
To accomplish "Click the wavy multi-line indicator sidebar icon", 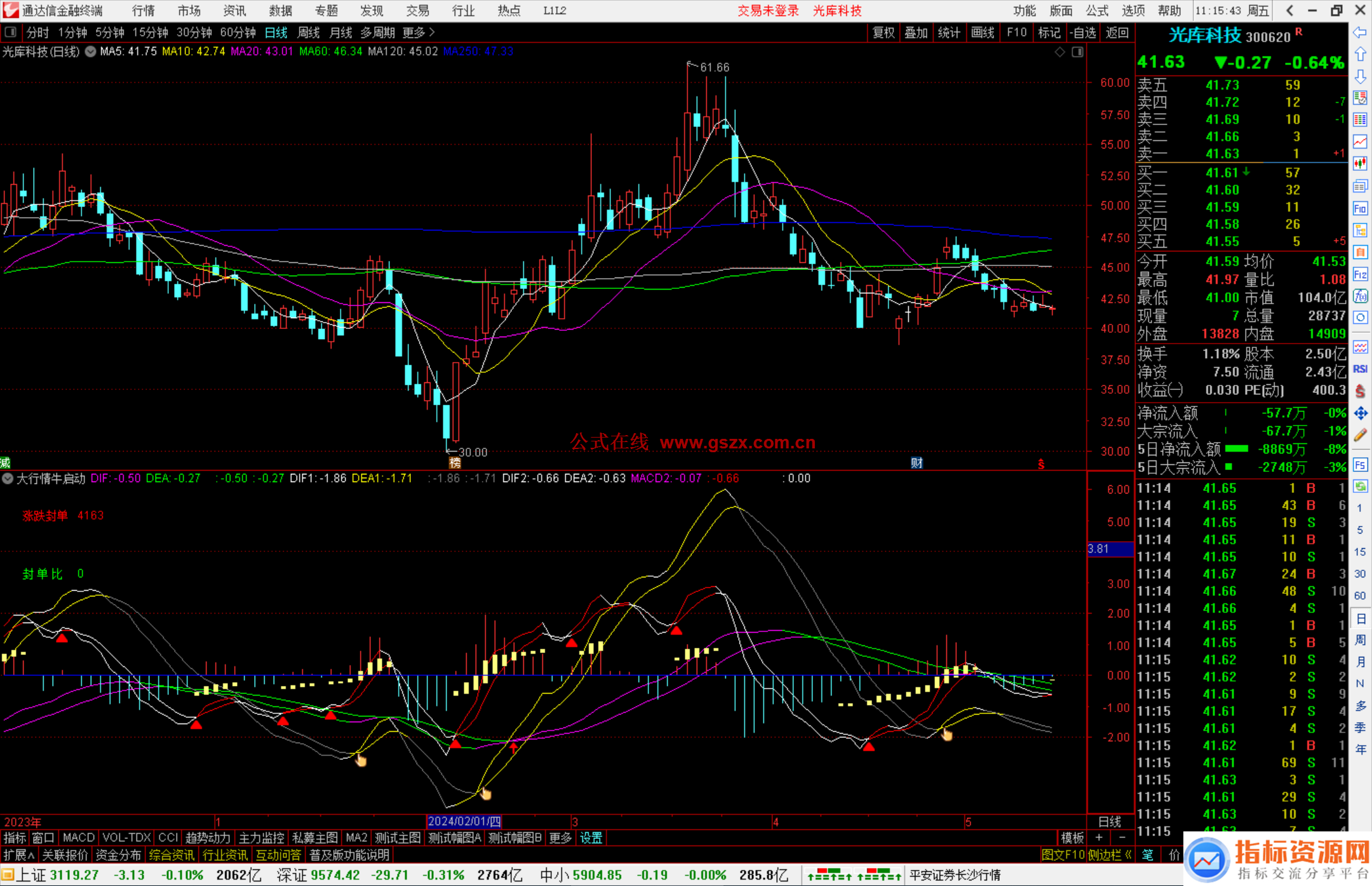I will click(x=1360, y=347).
